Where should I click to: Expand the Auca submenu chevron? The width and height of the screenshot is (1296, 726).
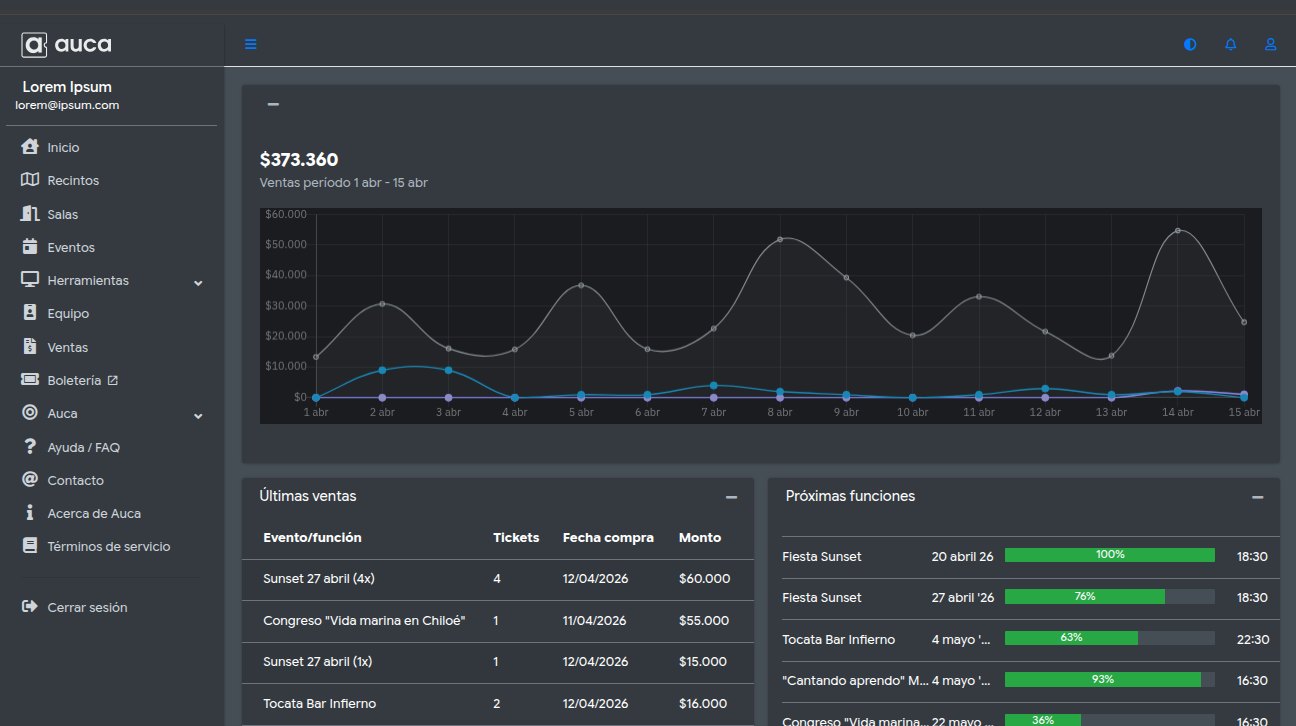pyautogui.click(x=198, y=415)
